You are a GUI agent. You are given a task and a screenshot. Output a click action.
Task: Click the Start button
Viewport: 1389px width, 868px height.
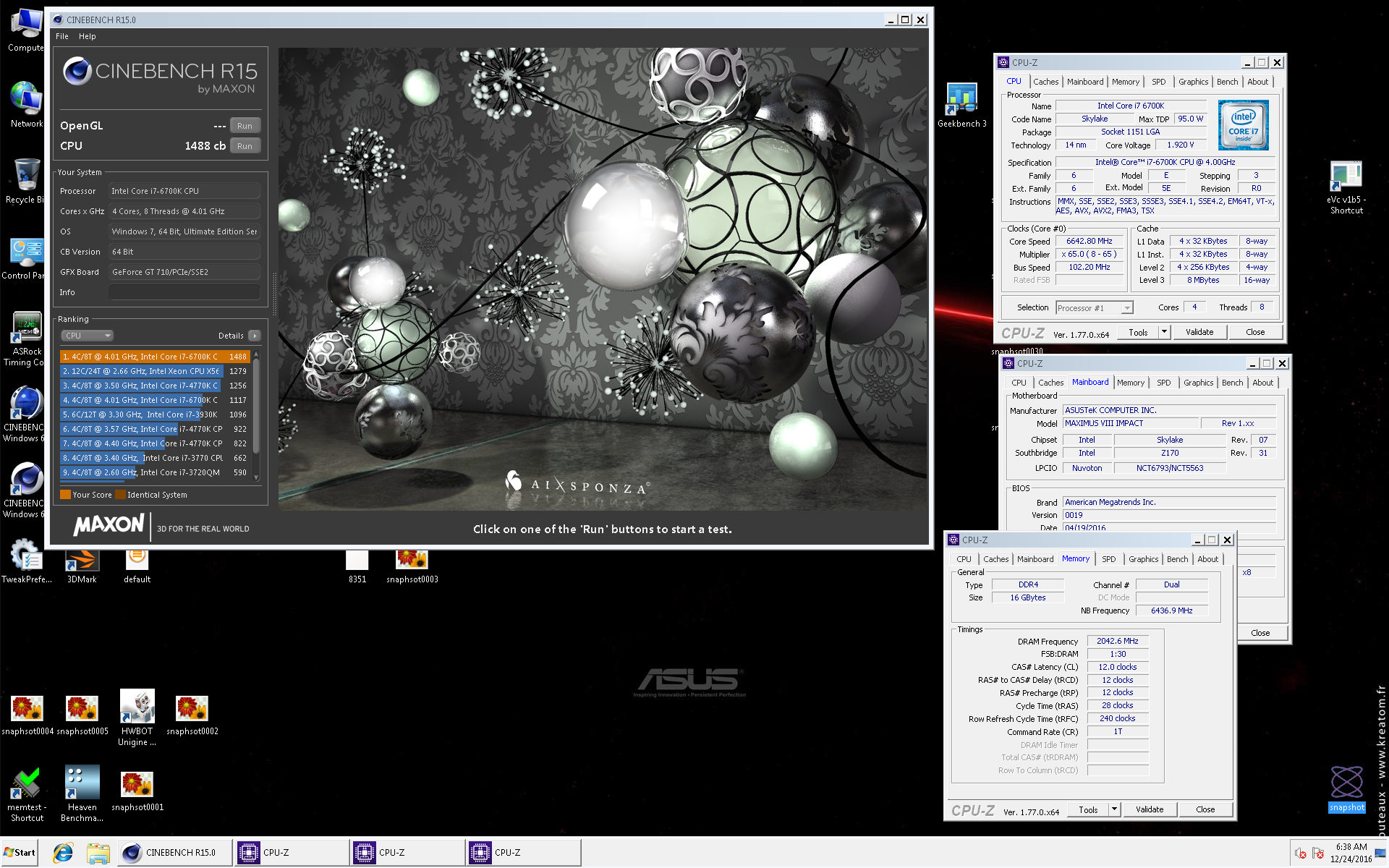(x=20, y=853)
